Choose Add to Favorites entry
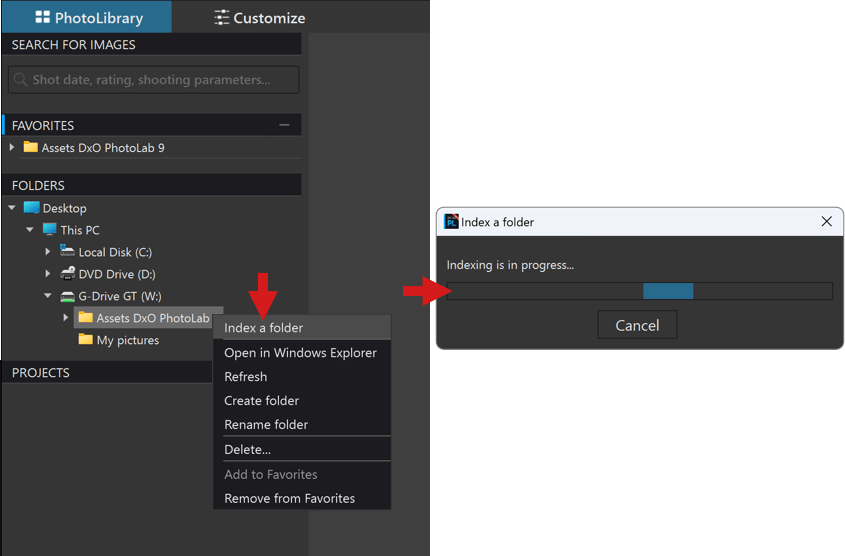Image resolution: width=845 pixels, height=556 pixels. coord(302,474)
